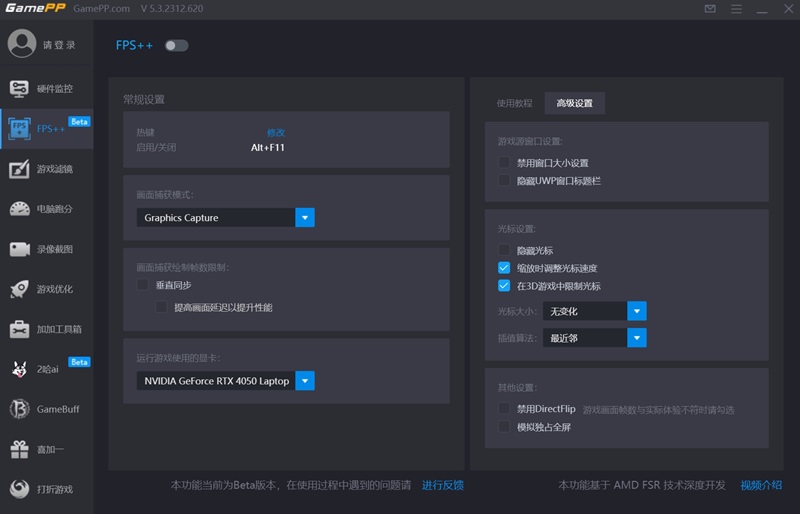Open the mail message icon in title bar
800x514 pixels.
point(710,9)
